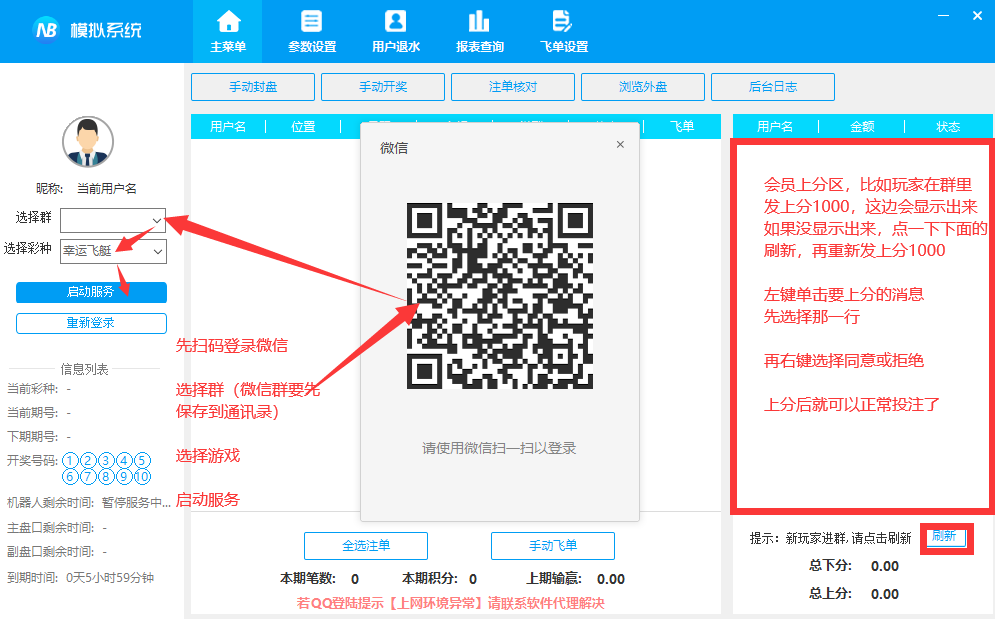Click lottery number ball 6
The height and width of the screenshot is (619, 995).
click(x=70, y=476)
